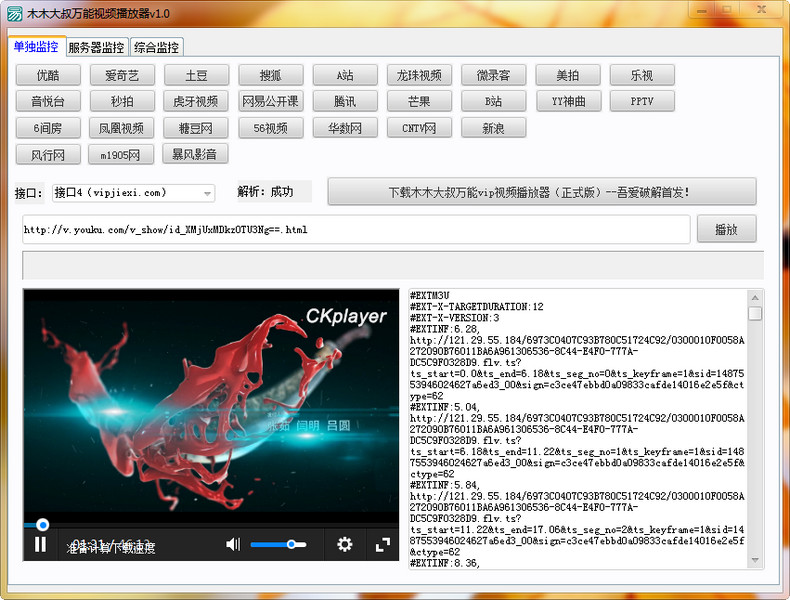Click the 虎牙视频 button
Viewport: 790px width, 600px height.
(x=195, y=102)
